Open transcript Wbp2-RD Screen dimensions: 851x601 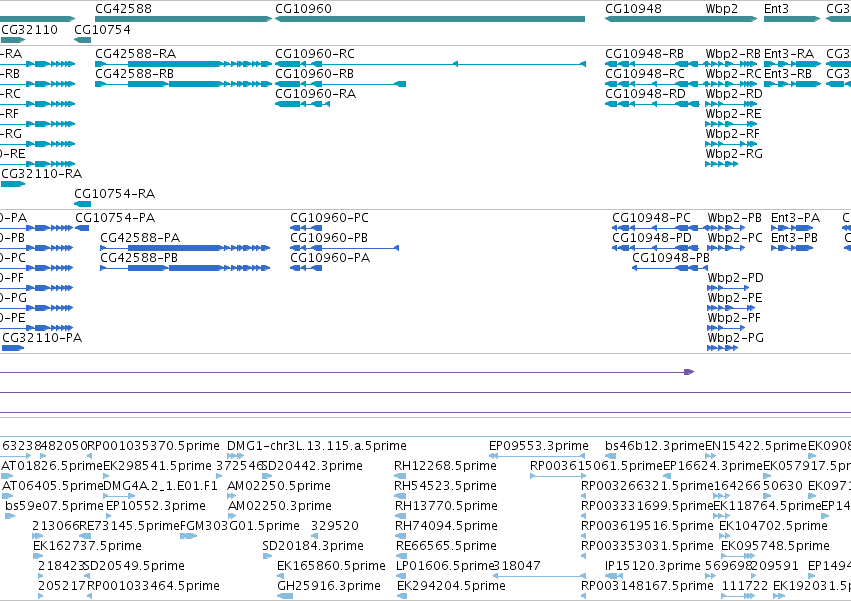[x=734, y=94]
